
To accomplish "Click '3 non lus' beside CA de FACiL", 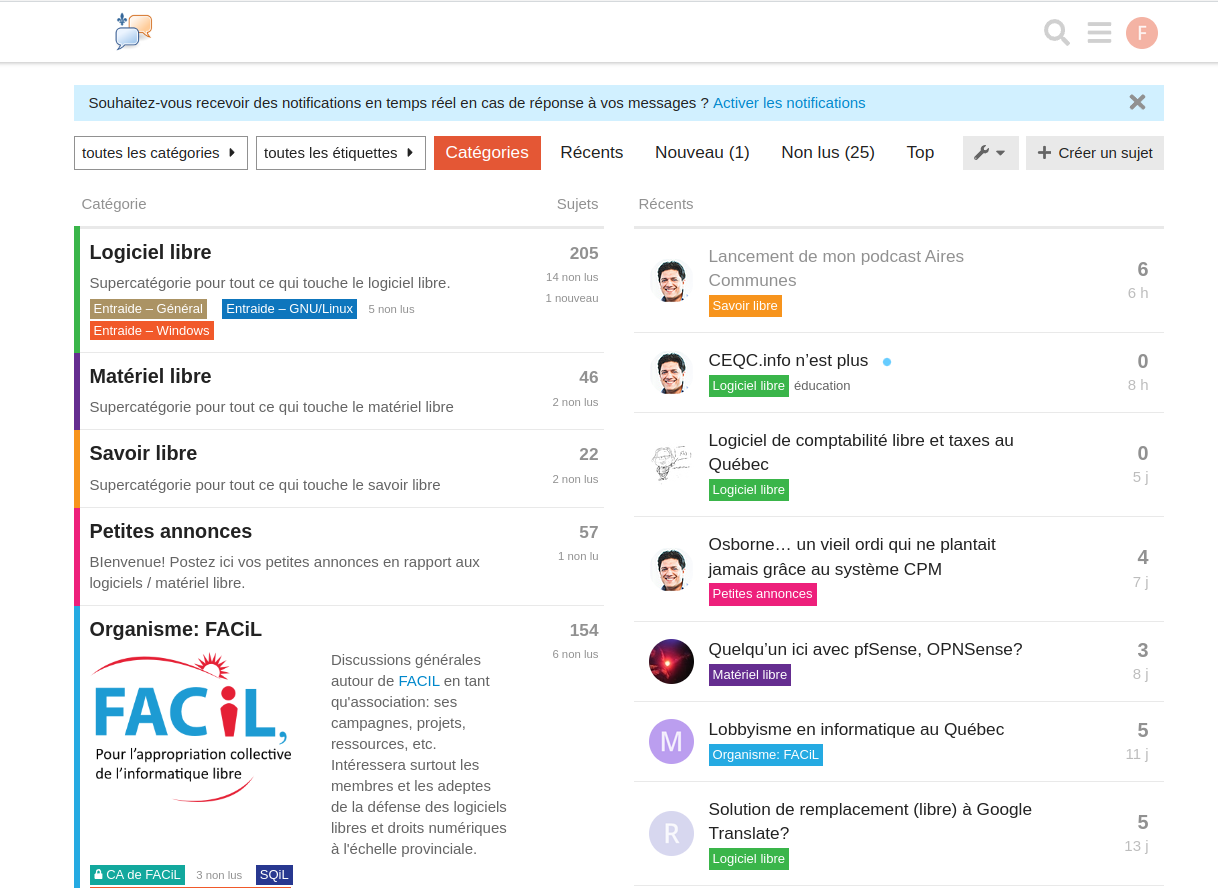I will (x=219, y=875).
